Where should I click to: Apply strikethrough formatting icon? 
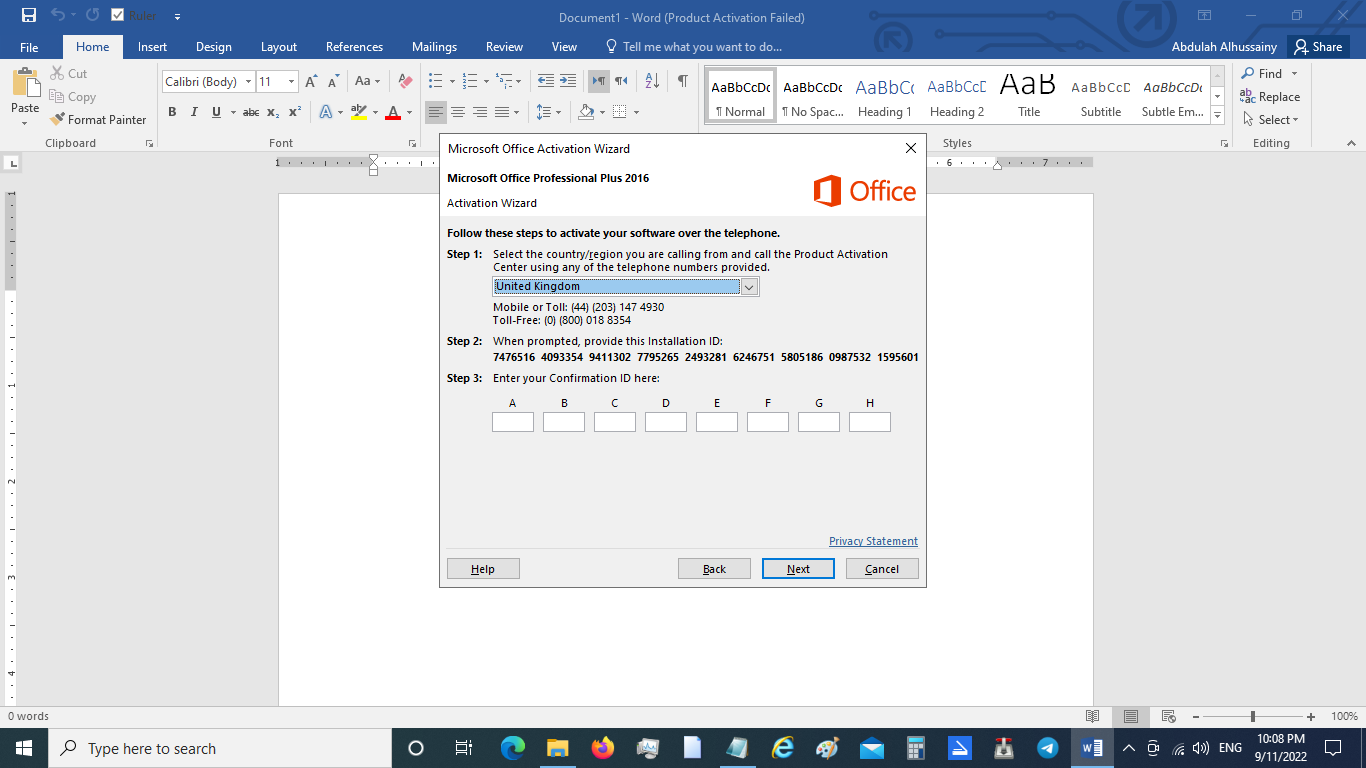(251, 112)
